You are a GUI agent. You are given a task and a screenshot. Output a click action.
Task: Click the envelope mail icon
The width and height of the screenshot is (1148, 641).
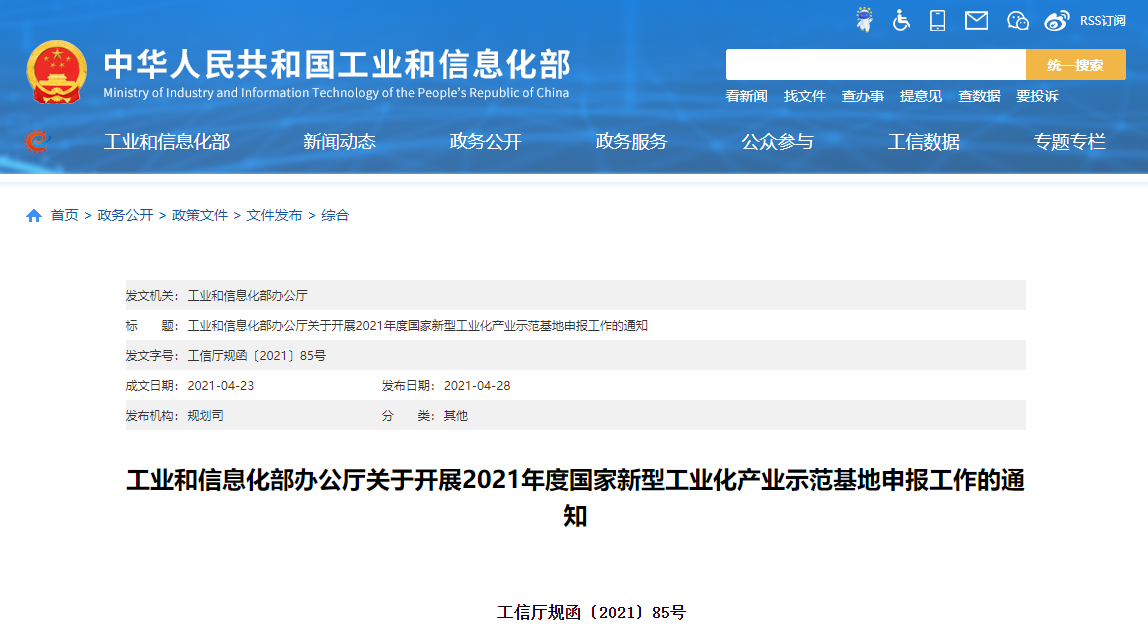click(x=976, y=20)
